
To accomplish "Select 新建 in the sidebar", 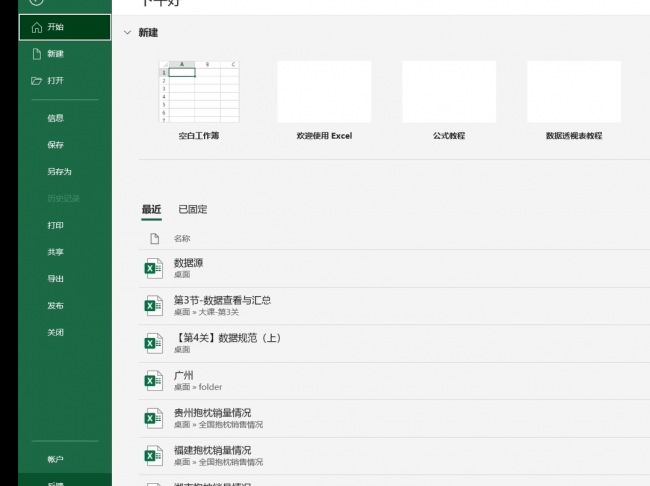I will pyautogui.click(x=65, y=54).
